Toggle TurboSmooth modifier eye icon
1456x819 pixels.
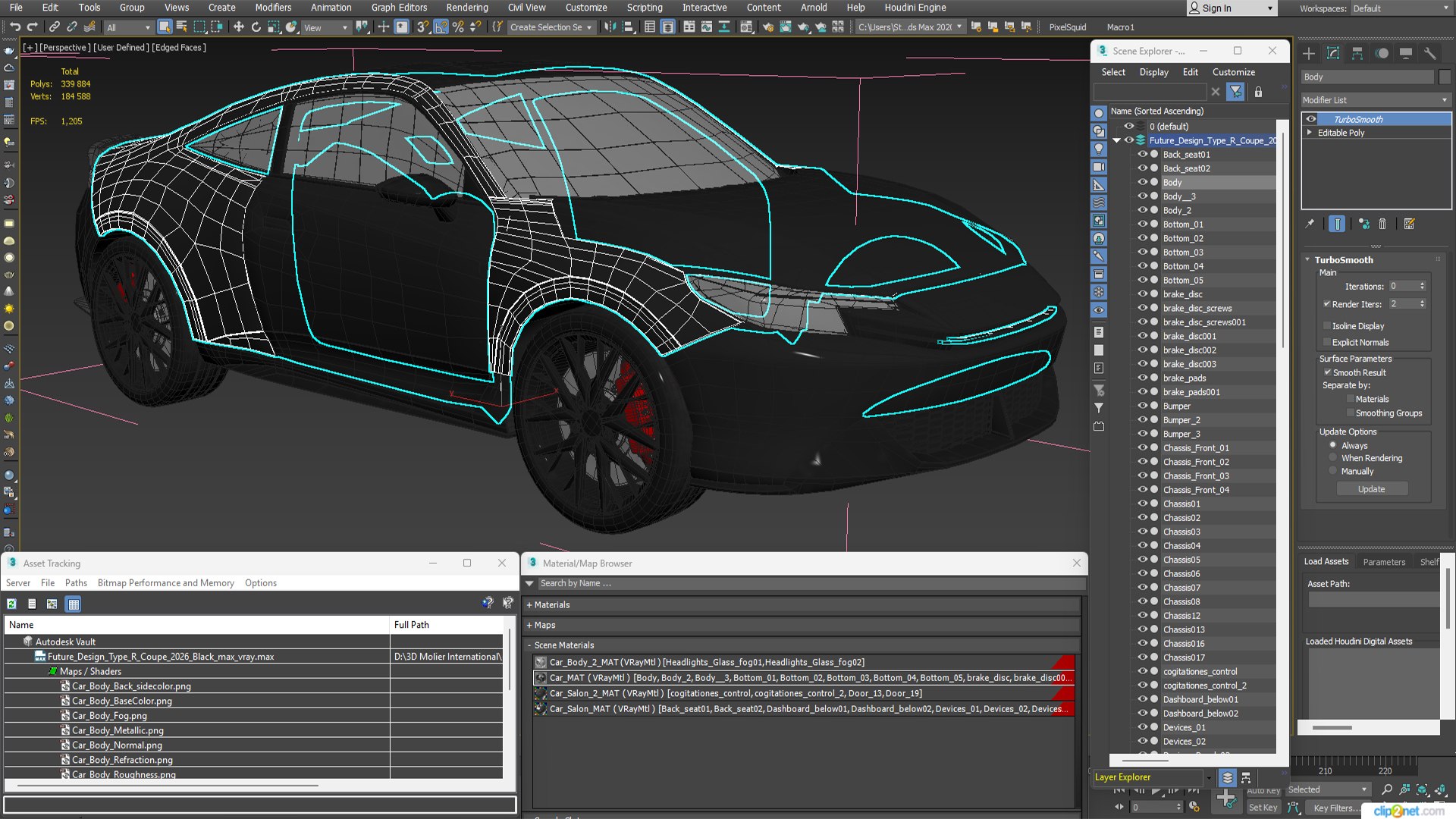point(1311,119)
